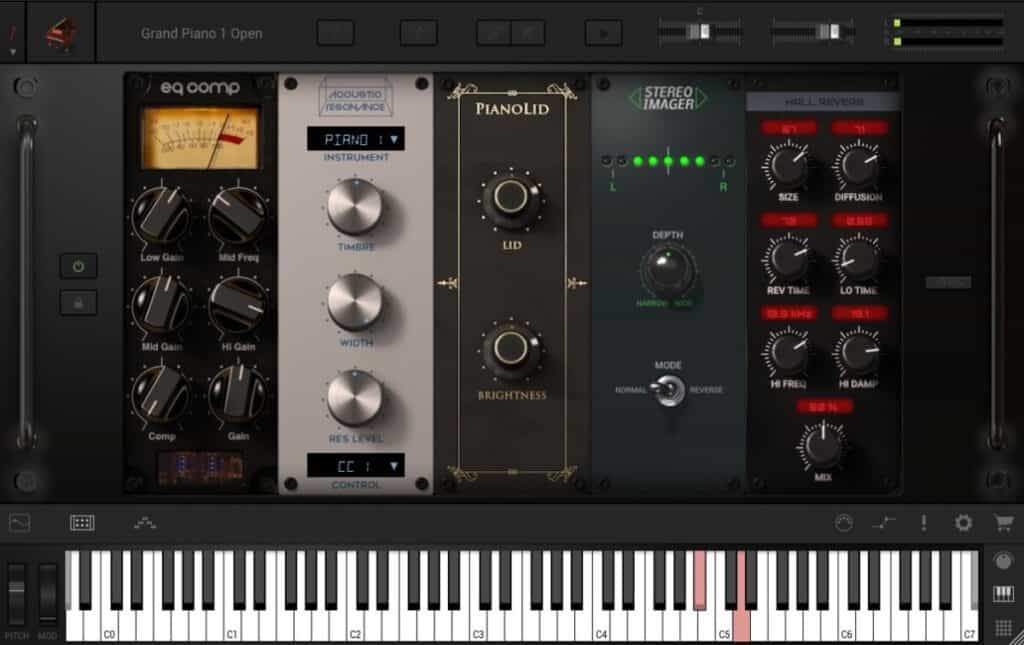Open the store shopping cart icon
Image resolution: width=1024 pixels, height=645 pixels.
[x=1003, y=523]
